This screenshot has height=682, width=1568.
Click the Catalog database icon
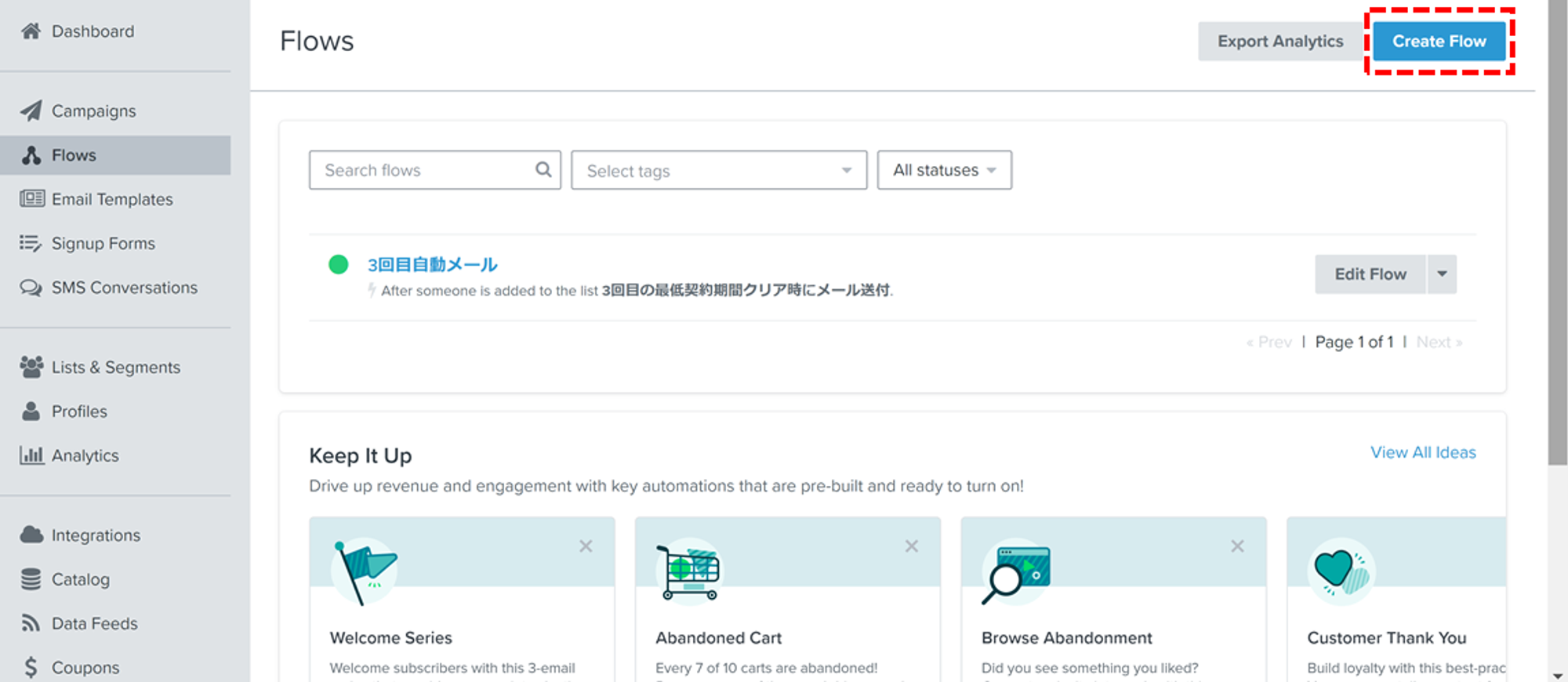click(x=31, y=579)
